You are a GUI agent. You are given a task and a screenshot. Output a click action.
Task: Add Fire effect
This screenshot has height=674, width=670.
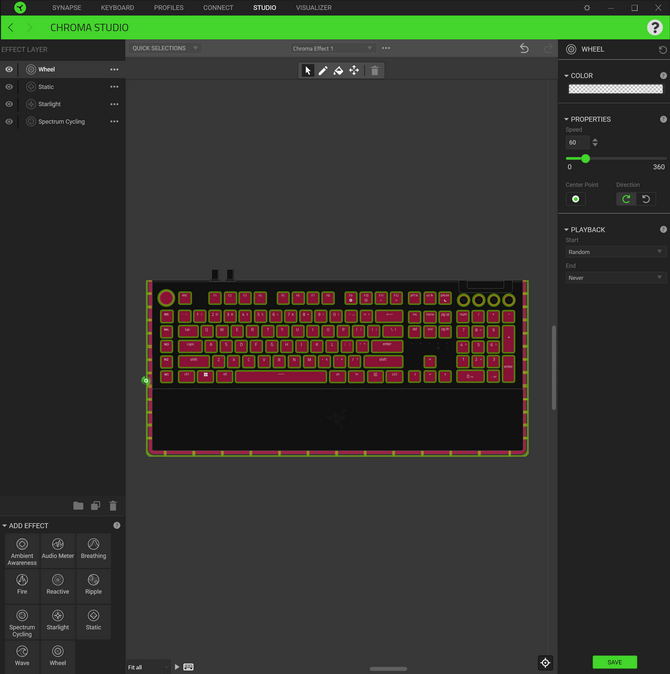pos(22,586)
